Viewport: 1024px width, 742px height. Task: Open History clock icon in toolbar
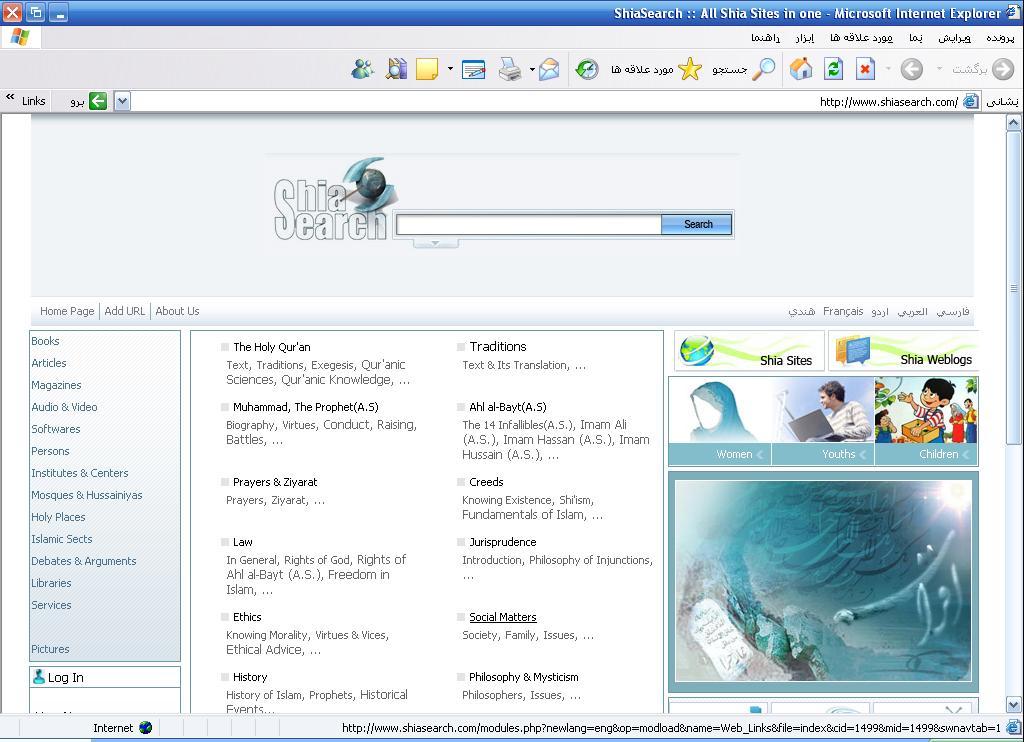tap(587, 69)
